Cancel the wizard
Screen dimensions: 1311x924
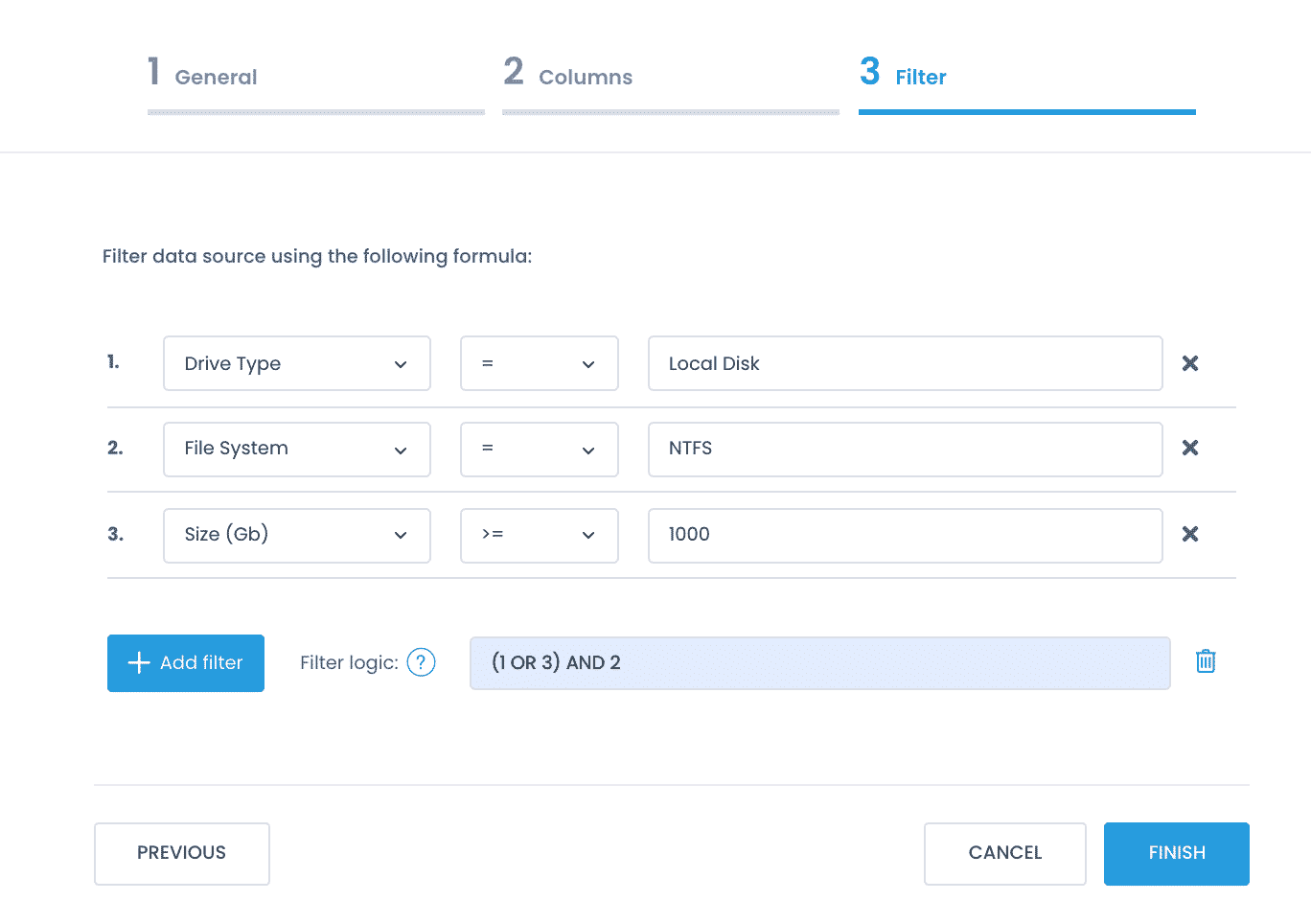[1004, 853]
